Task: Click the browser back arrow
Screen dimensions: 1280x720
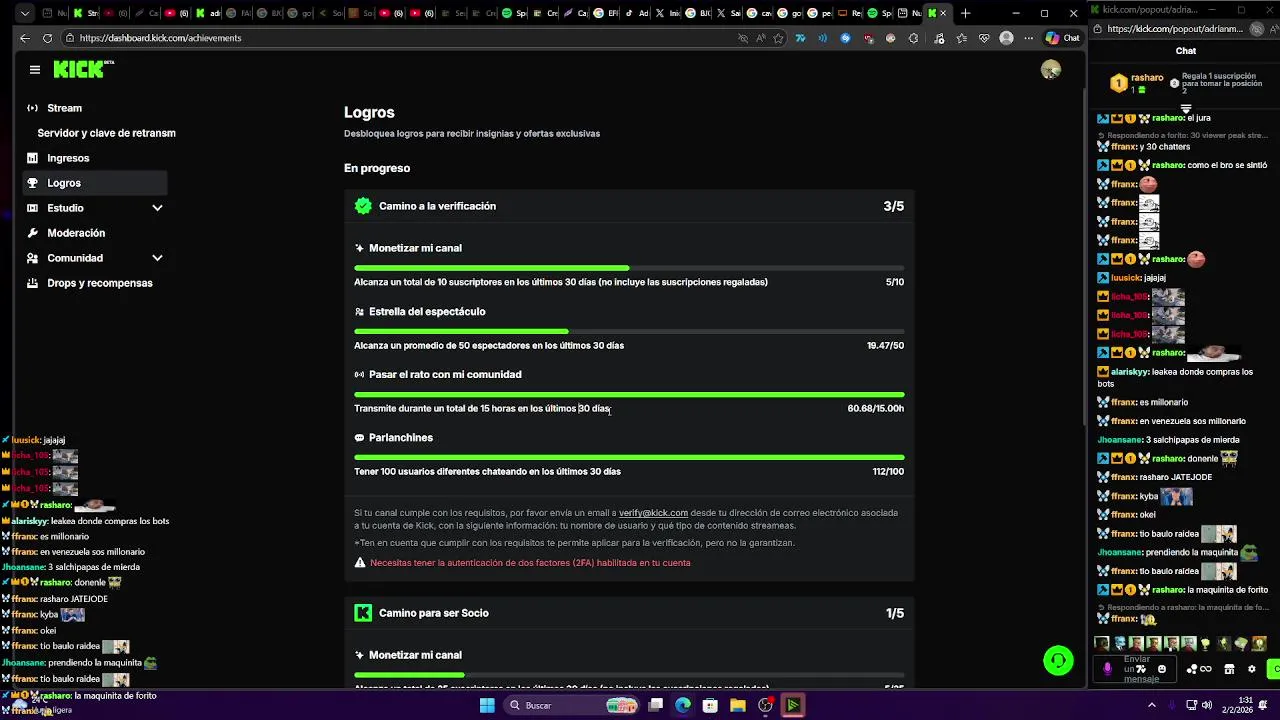Action: 25,38
